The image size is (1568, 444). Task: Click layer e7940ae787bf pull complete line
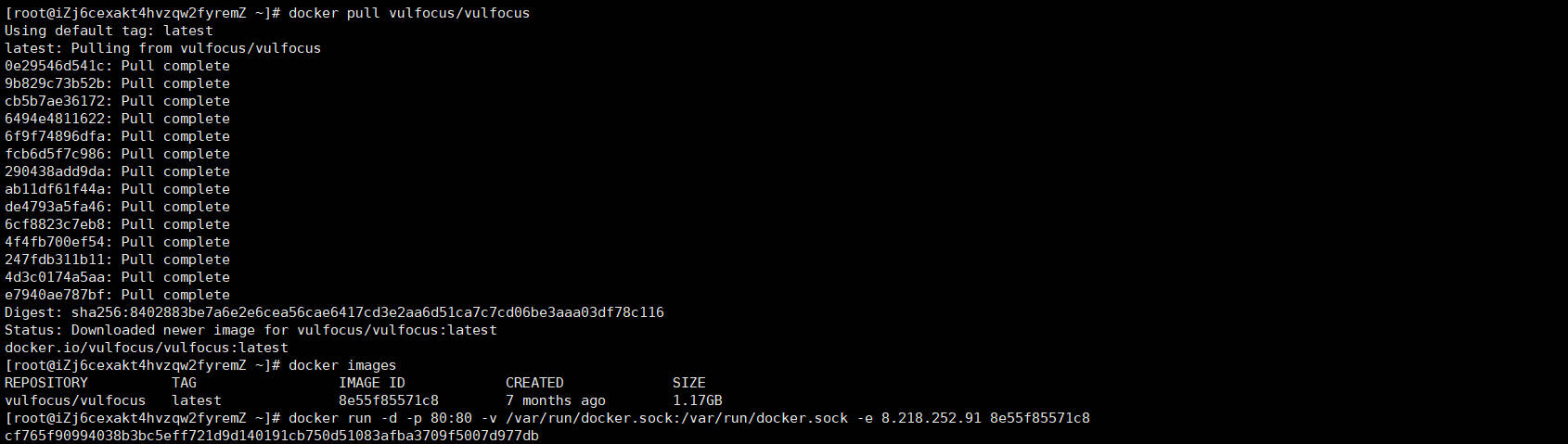(x=117, y=295)
